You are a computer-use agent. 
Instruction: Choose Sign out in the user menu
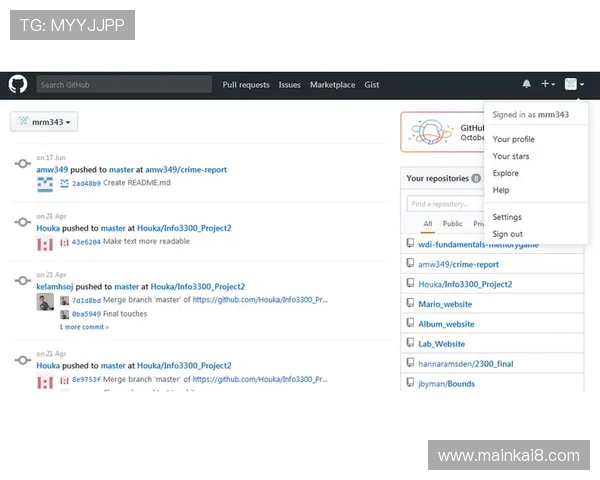507,234
